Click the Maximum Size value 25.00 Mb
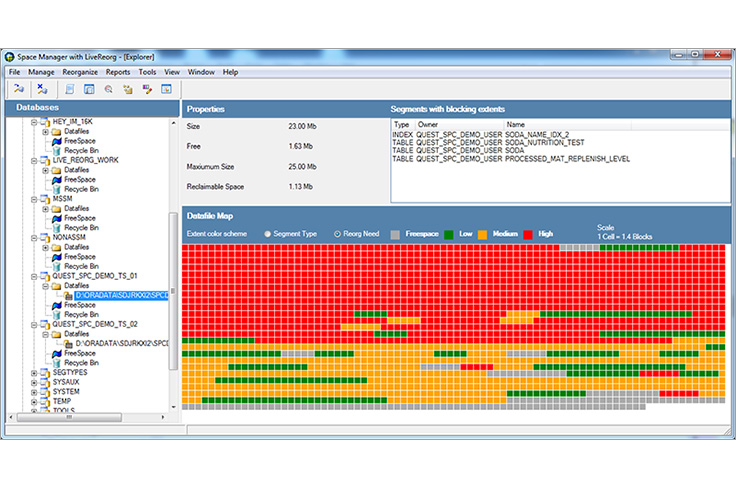 302,167
